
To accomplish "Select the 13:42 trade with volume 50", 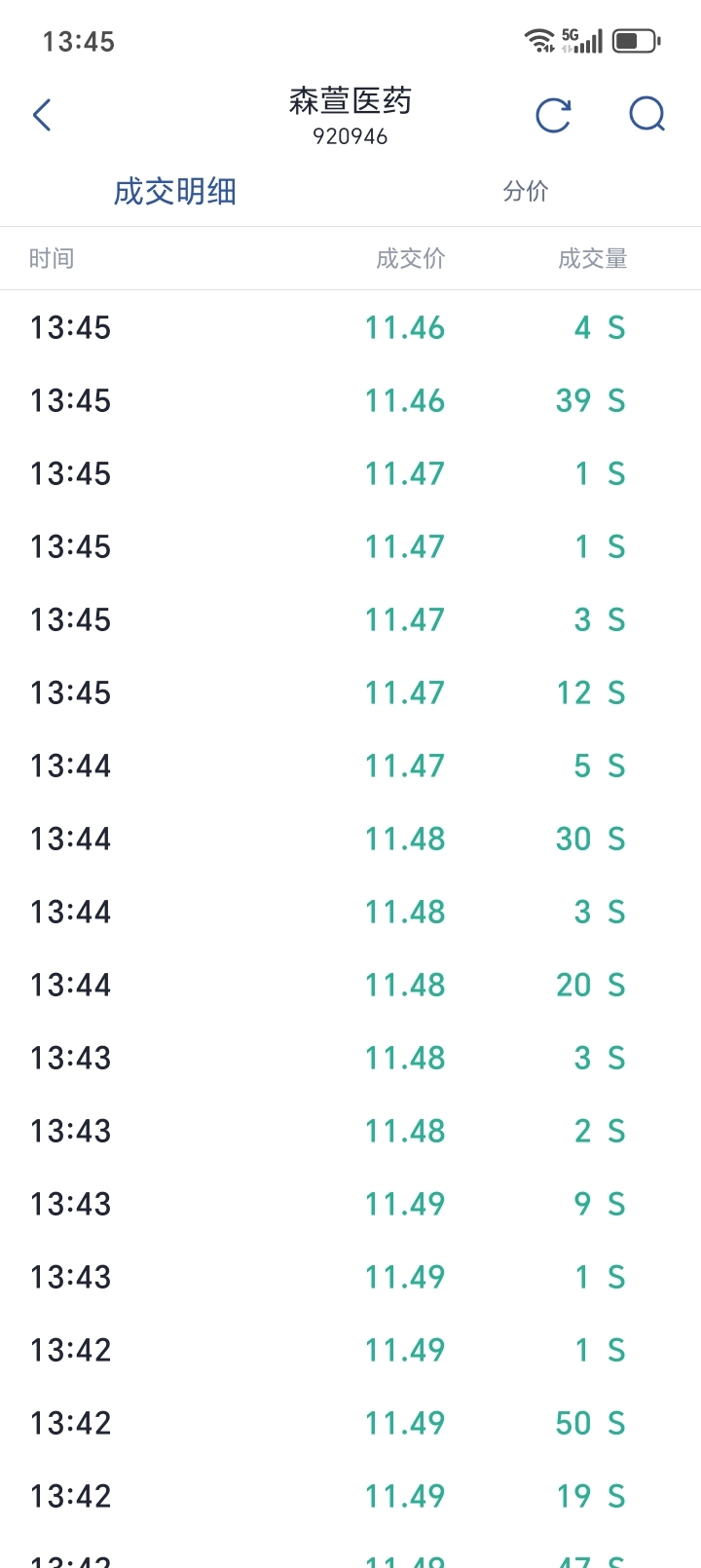I will [x=350, y=1423].
